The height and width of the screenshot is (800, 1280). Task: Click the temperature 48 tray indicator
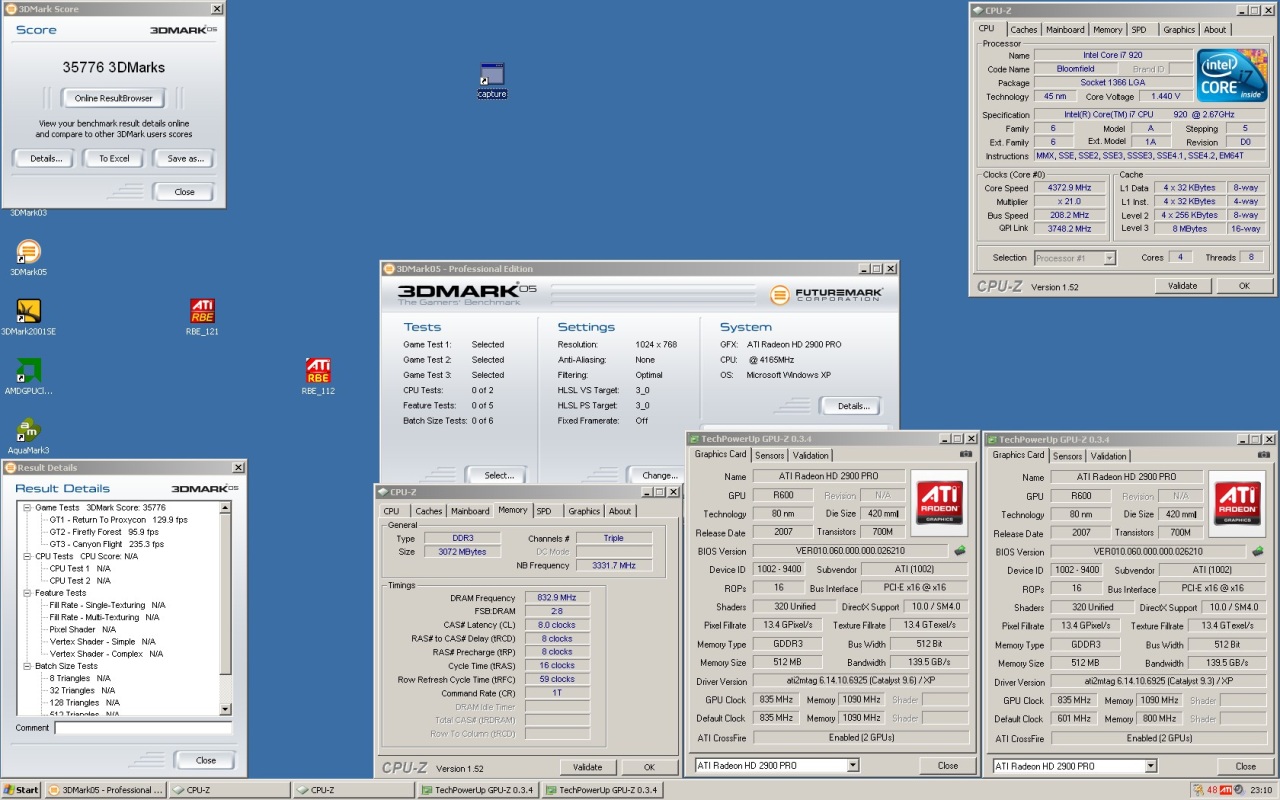point(1211,790)
